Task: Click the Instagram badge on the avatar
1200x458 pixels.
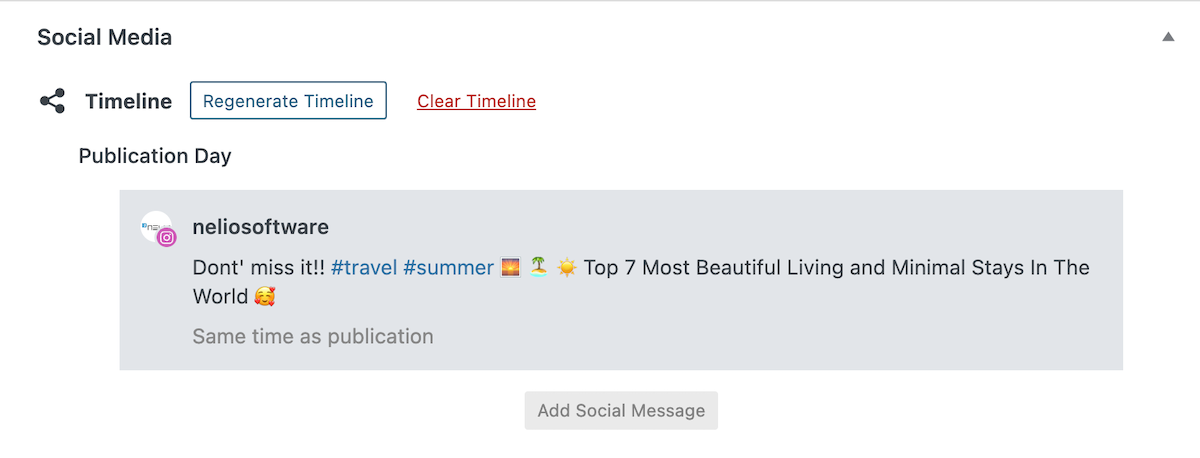Action: point(168,238)
